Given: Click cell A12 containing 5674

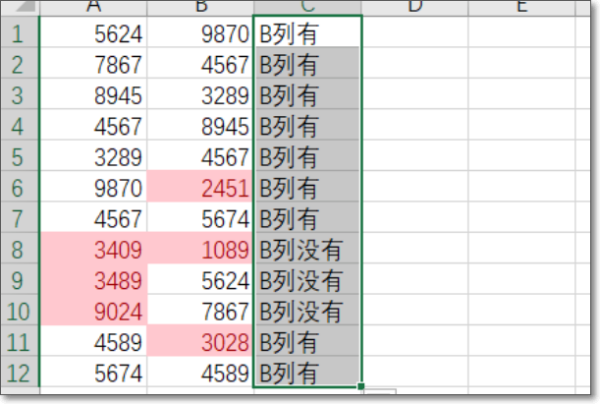Looking at the screenshot, I should (93, 372).
